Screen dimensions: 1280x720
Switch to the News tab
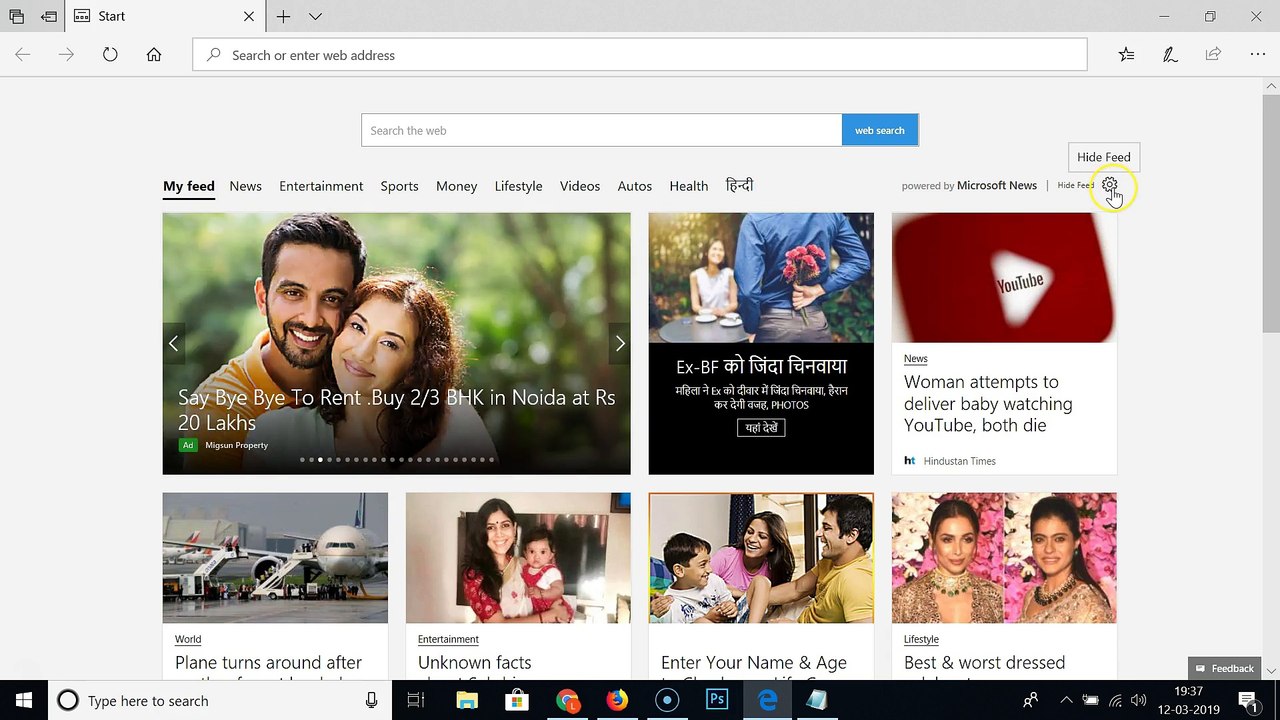click(245, 186)
